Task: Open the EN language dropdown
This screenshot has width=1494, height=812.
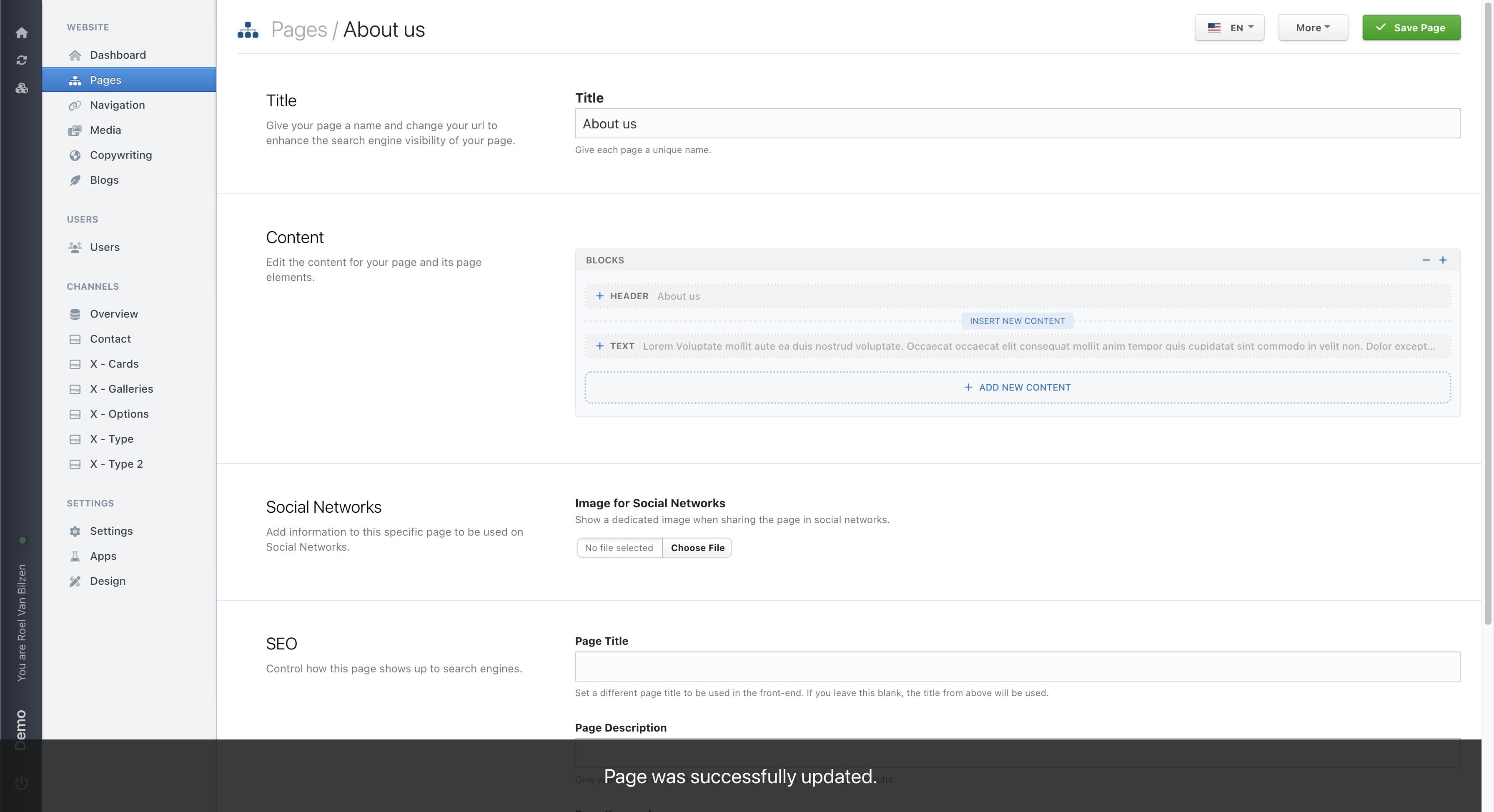Action: [x=1229, y=27]
